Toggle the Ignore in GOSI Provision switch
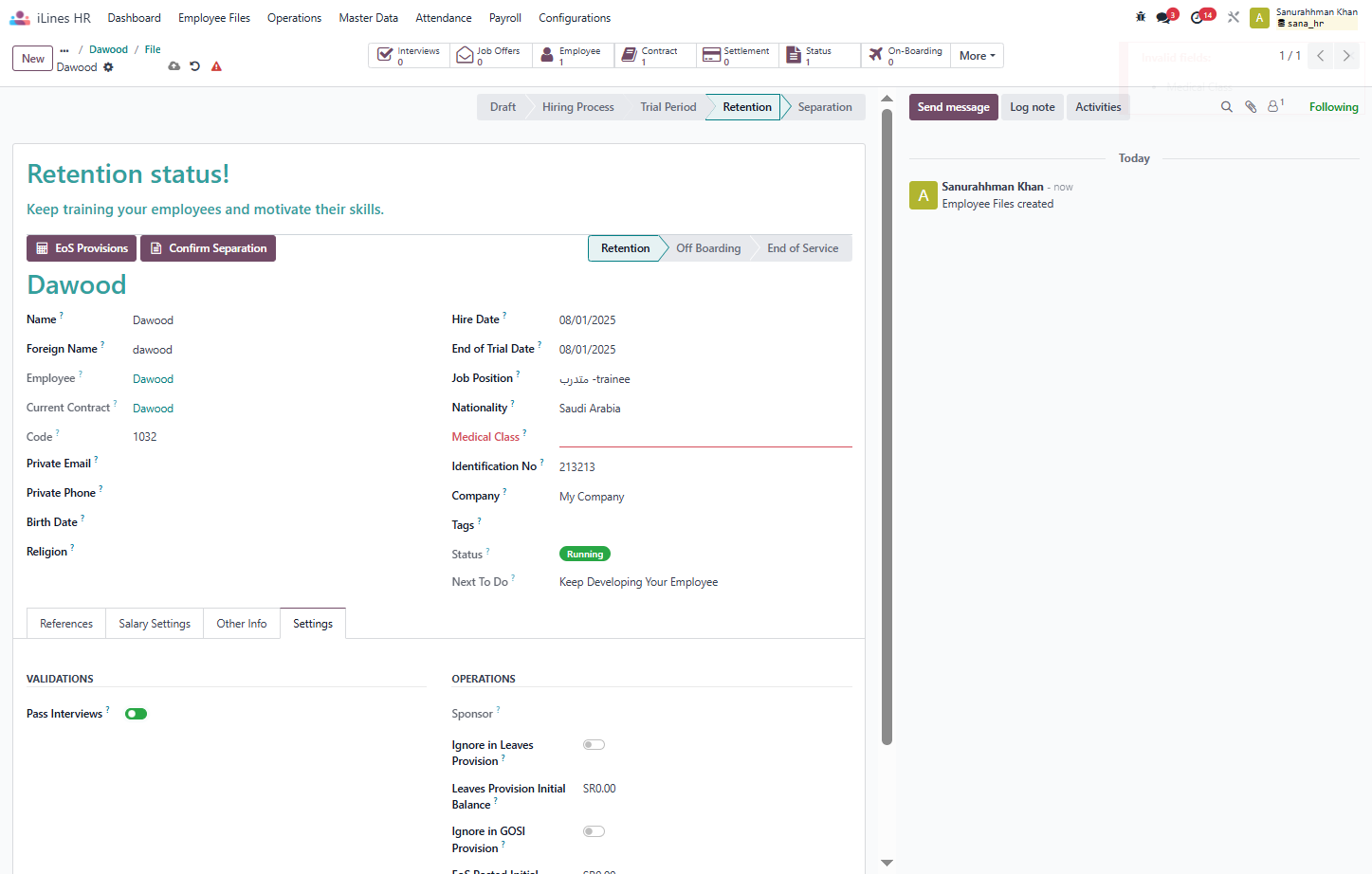The height and width of the screenshot is (874, 1372). 594,831
